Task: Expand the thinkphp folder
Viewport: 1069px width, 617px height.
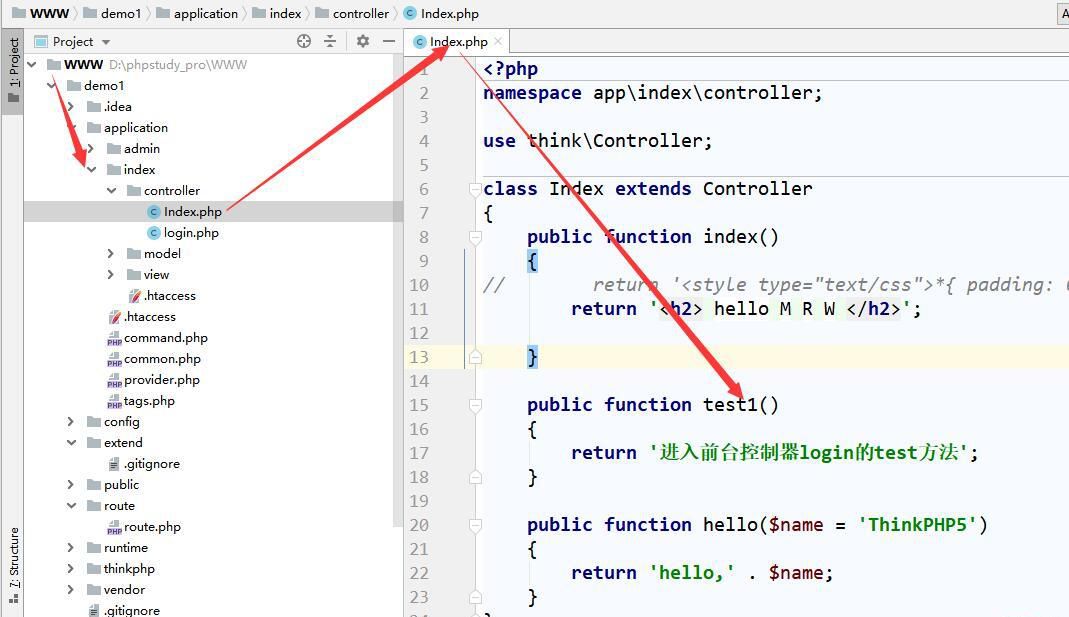Action: click(71, 569)
